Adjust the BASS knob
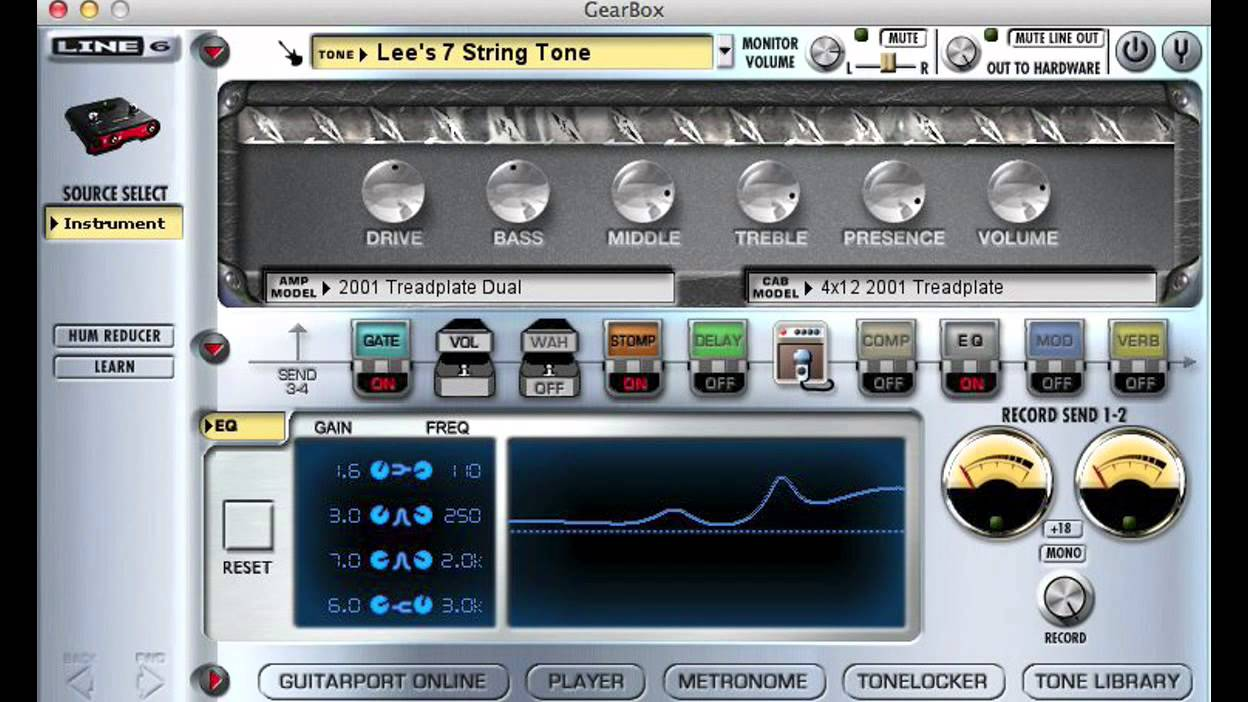Screen dimensions: 1248x702 [518, 191]
